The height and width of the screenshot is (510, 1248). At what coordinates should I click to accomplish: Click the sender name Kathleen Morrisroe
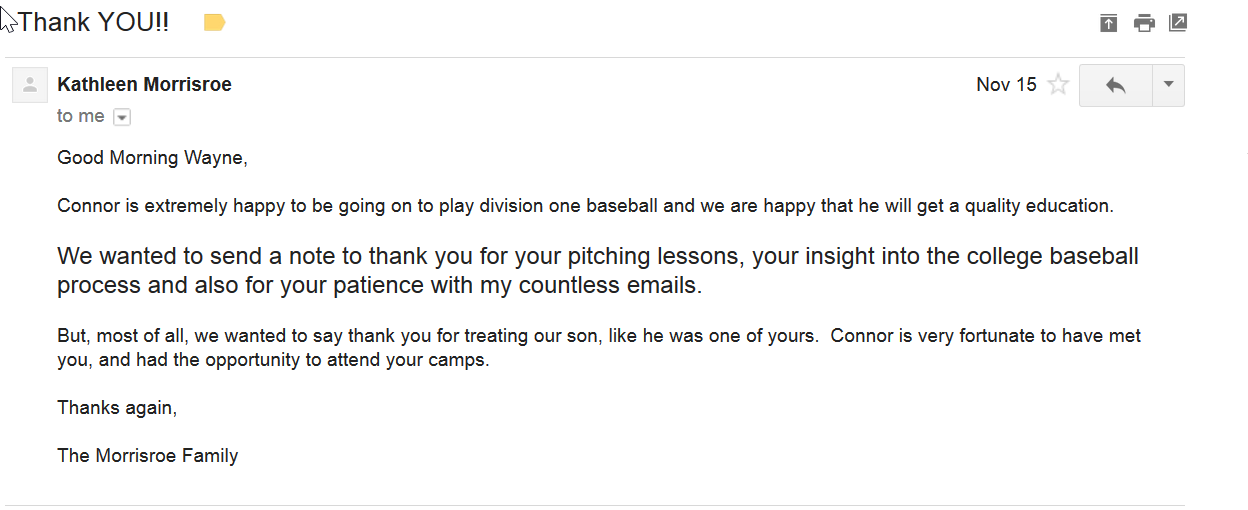pos(144,85)
